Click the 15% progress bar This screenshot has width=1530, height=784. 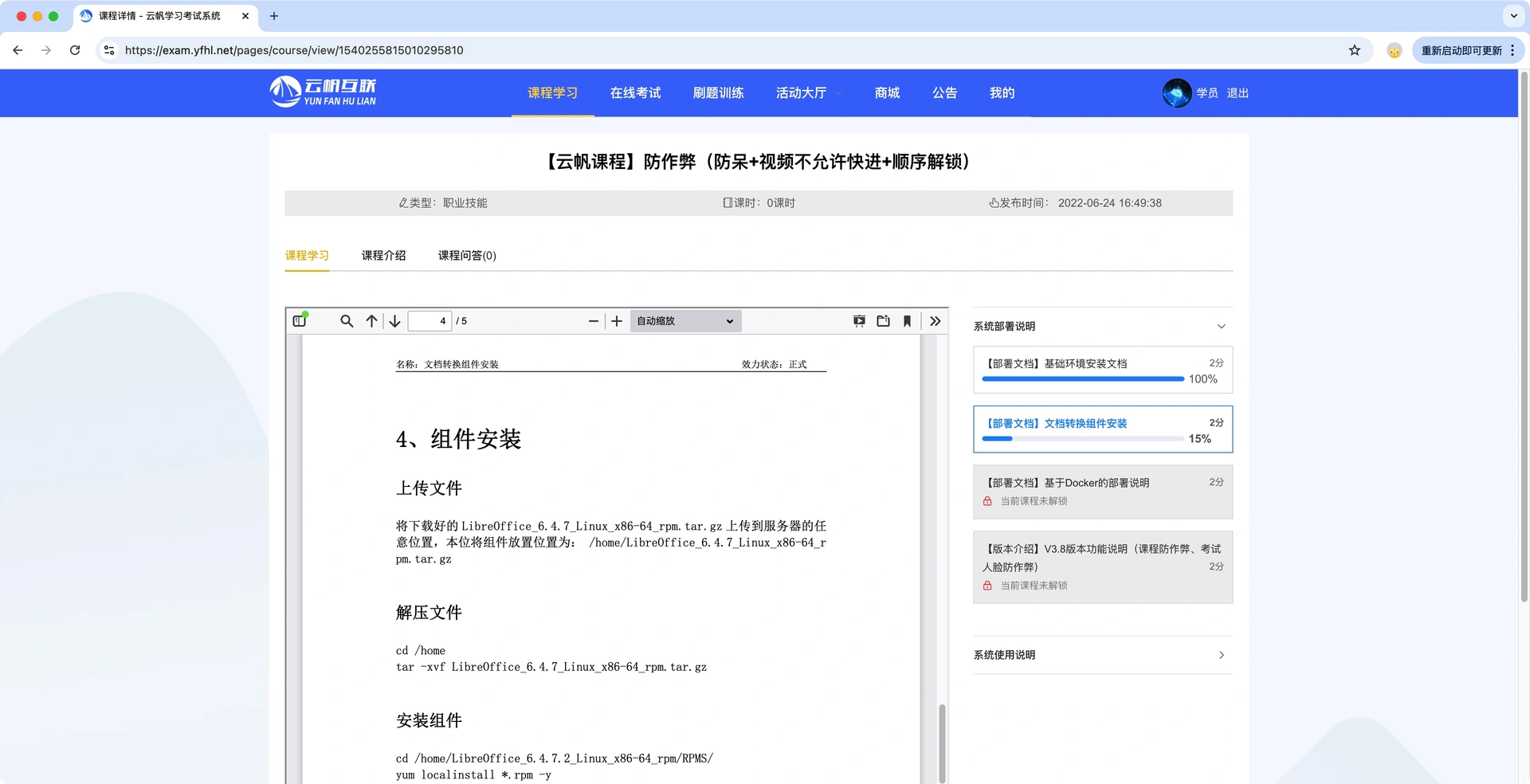[x=1083, y=439]
